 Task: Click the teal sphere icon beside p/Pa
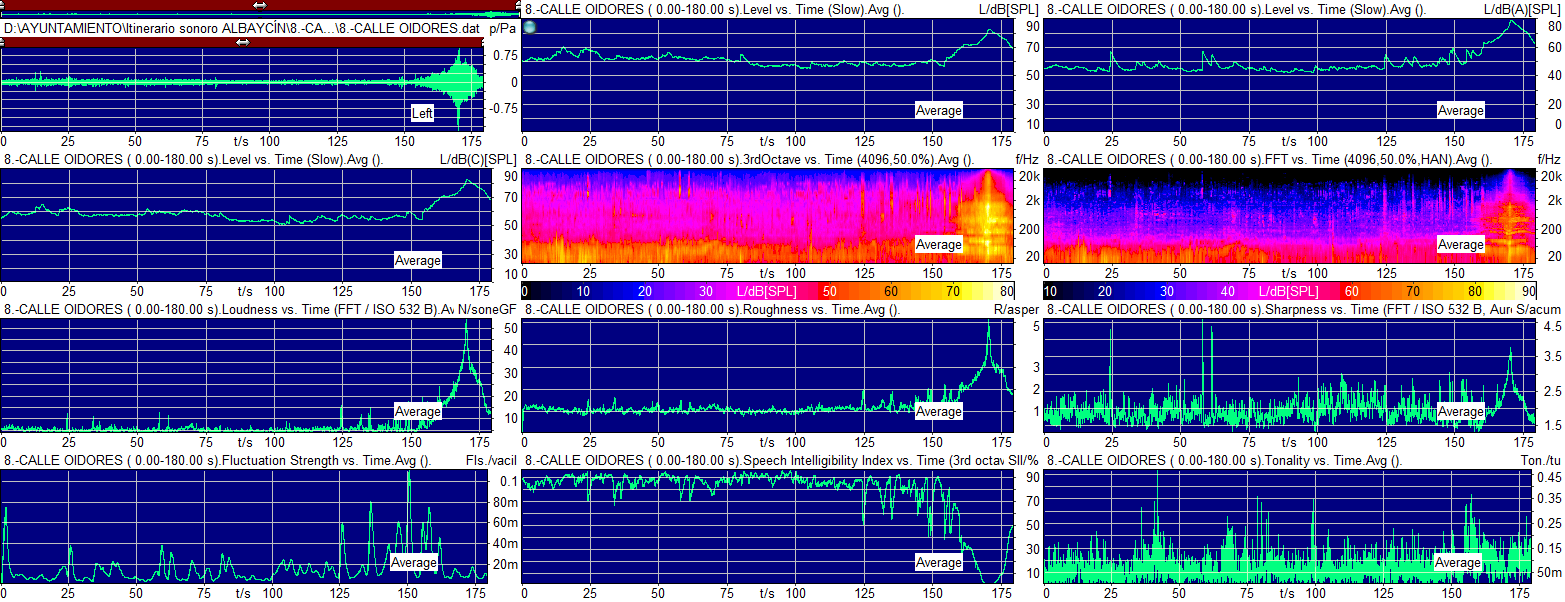[x=530, y=27]
